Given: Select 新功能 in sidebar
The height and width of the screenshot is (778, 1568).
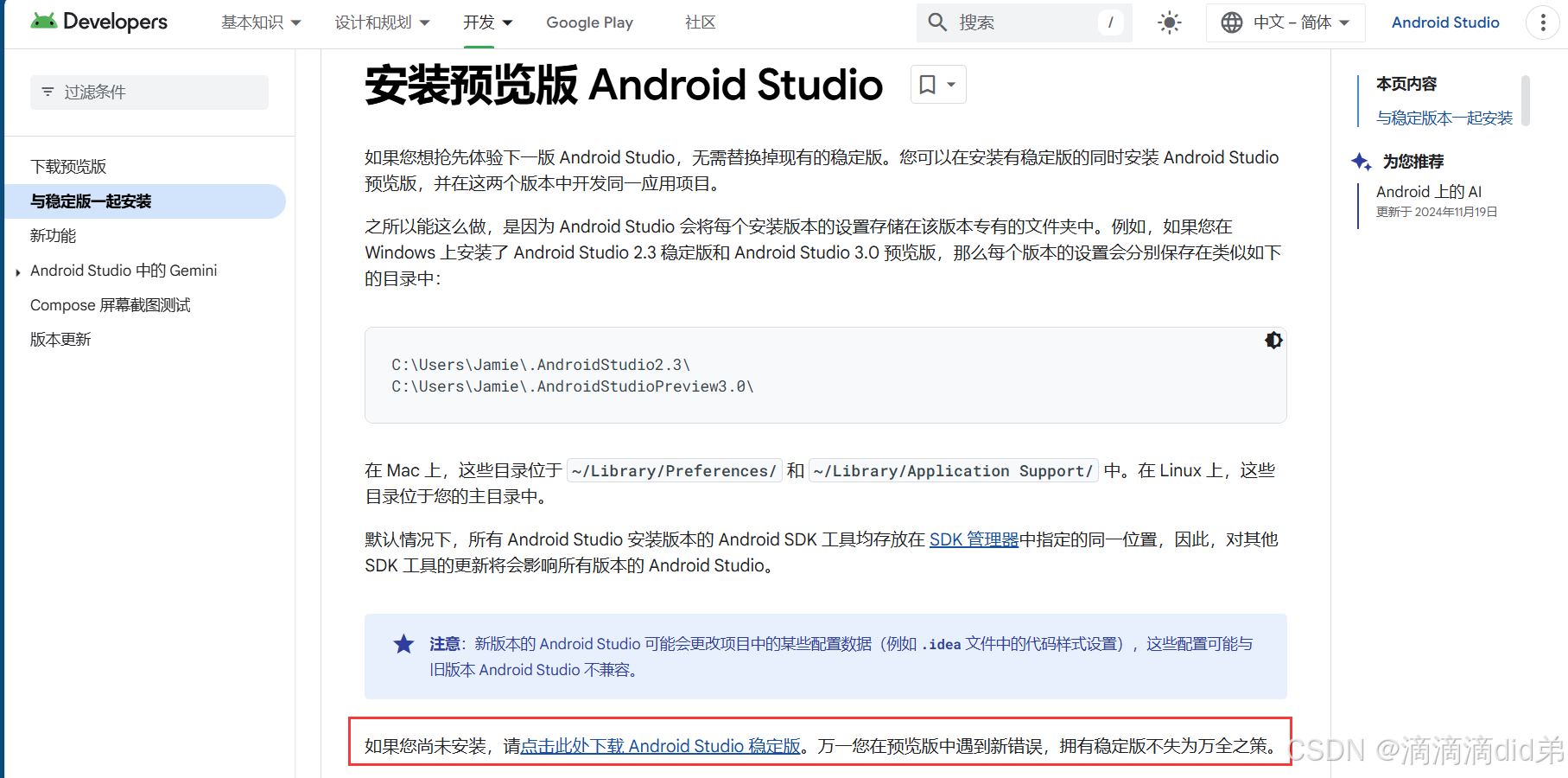Looking at the screenshot, I should [53, 236].
